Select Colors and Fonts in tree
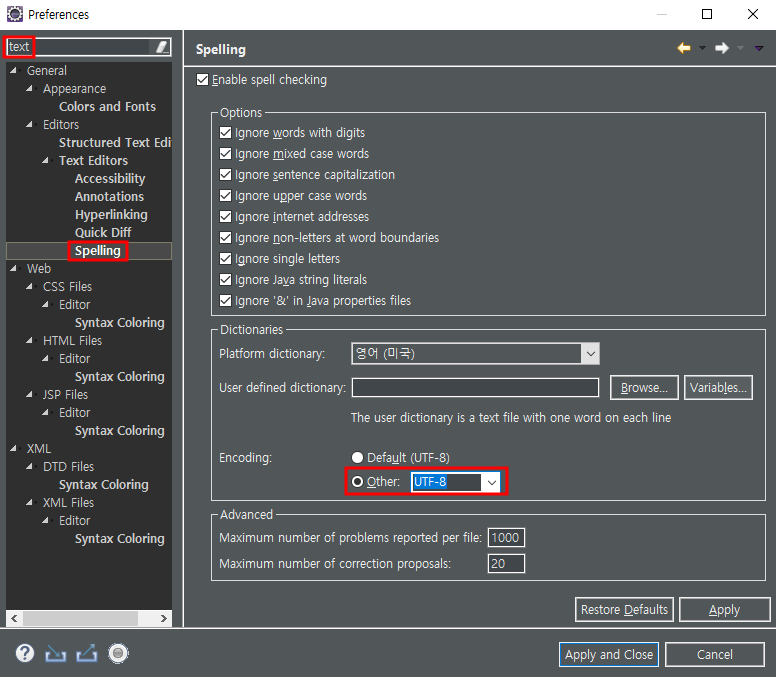Viewport: 776px width, 677px height. tap(107, 106)
